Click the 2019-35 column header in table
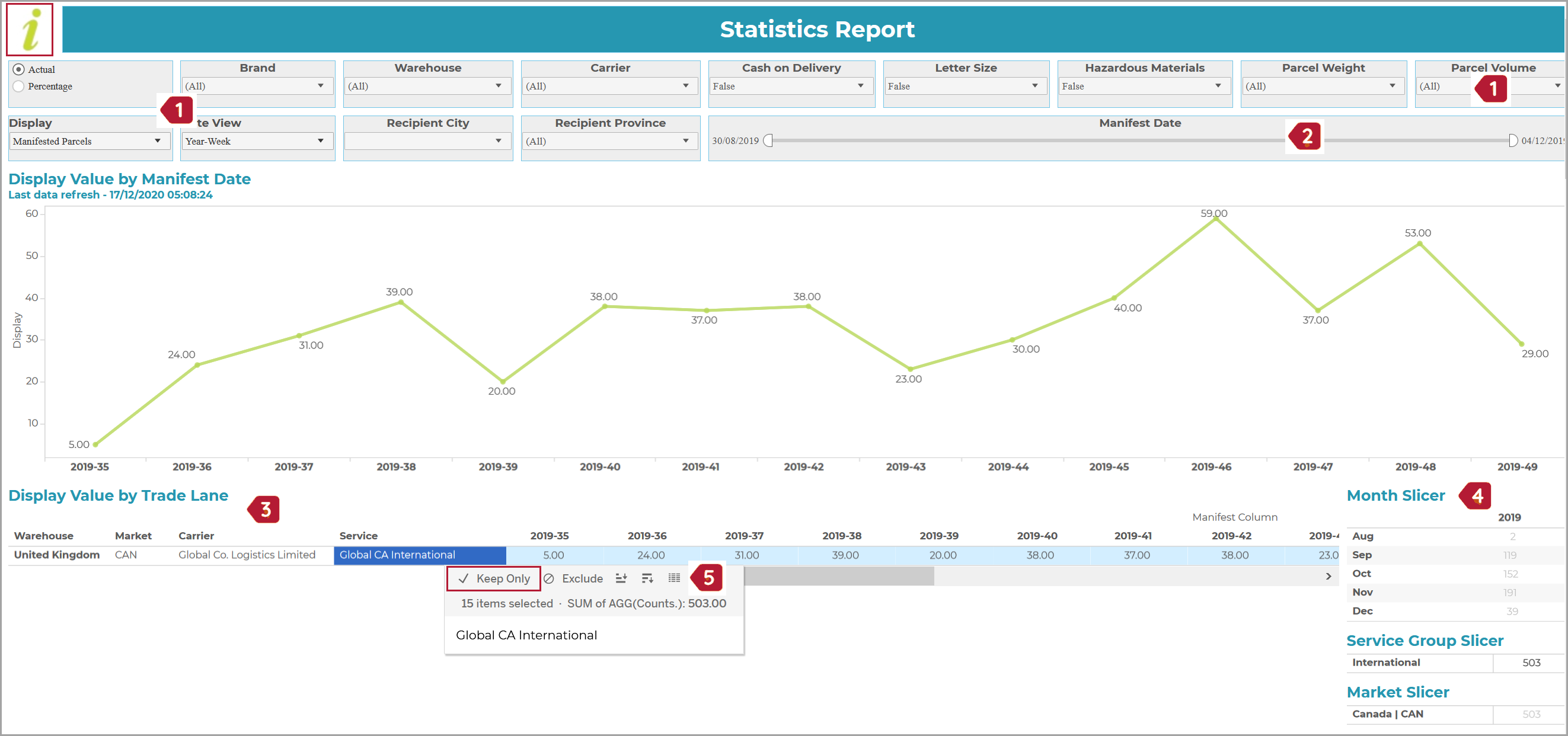Screen dimensions: 1568x736 pos(549,536)
